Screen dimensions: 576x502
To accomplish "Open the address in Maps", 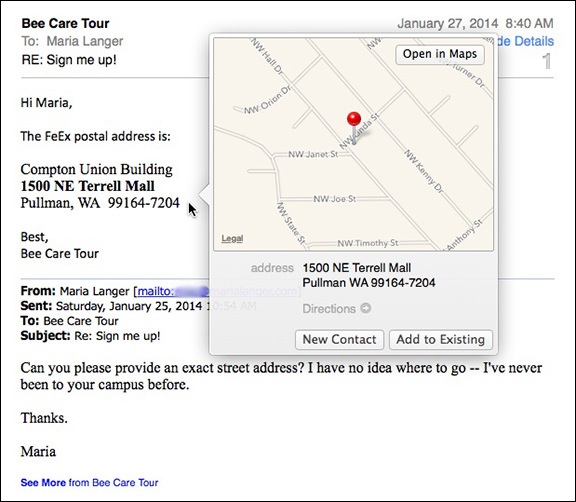I will pos(440,54).
